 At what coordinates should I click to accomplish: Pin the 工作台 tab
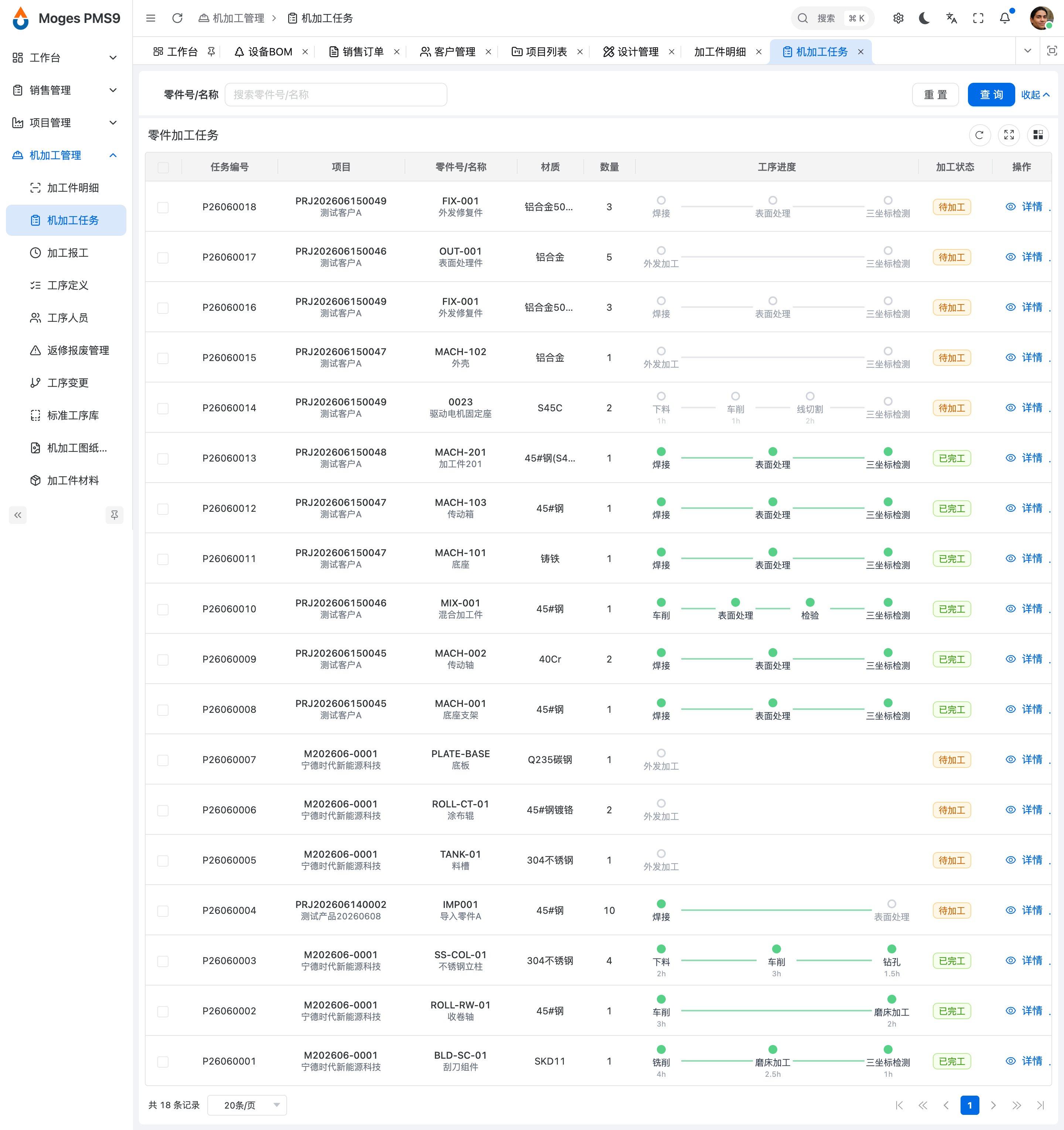coord(211,52)
